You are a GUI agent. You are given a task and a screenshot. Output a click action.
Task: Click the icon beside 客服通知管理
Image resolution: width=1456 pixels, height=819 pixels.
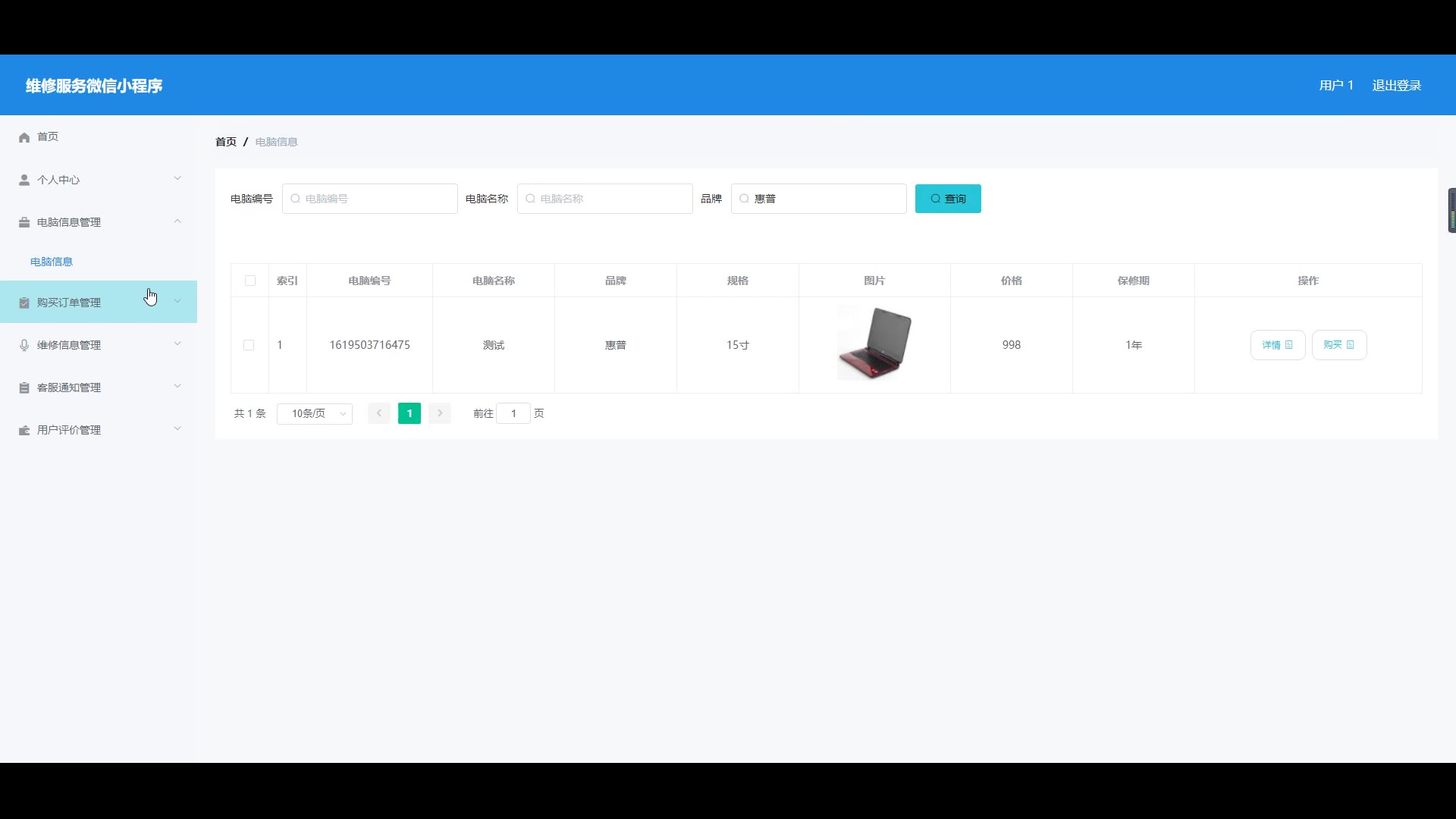[x=24, y=388]
